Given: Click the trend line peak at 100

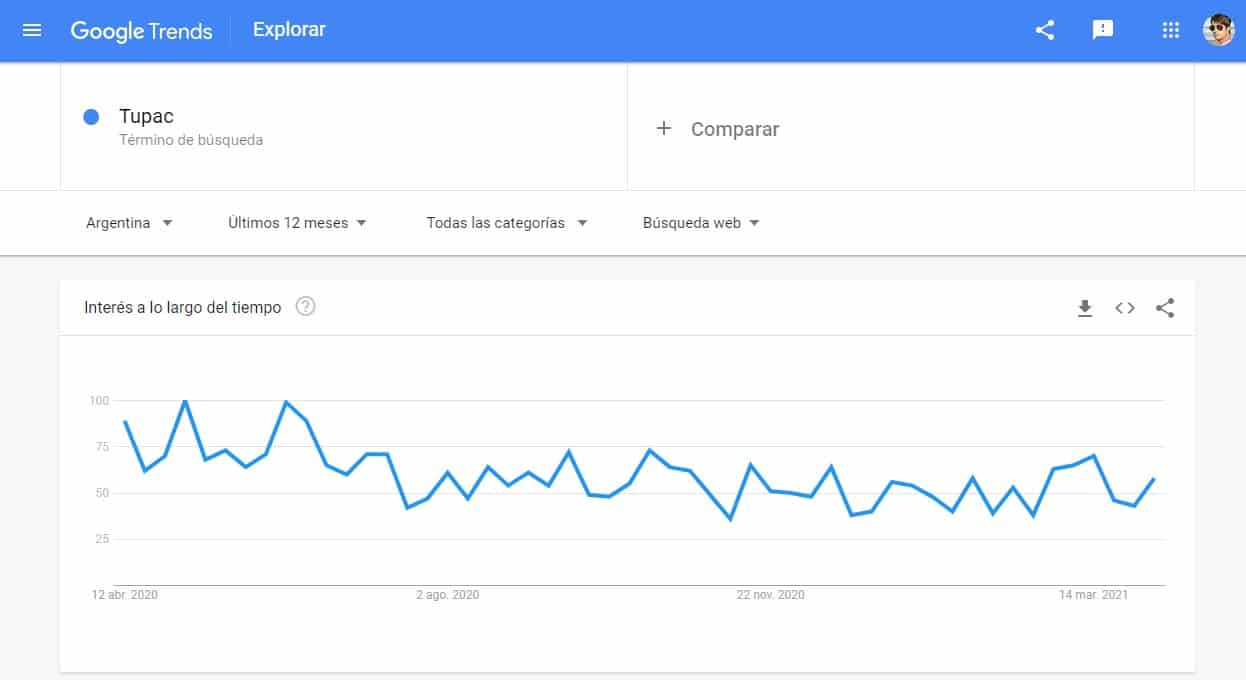Looking at the screenshot, I should tap(187, 400).
